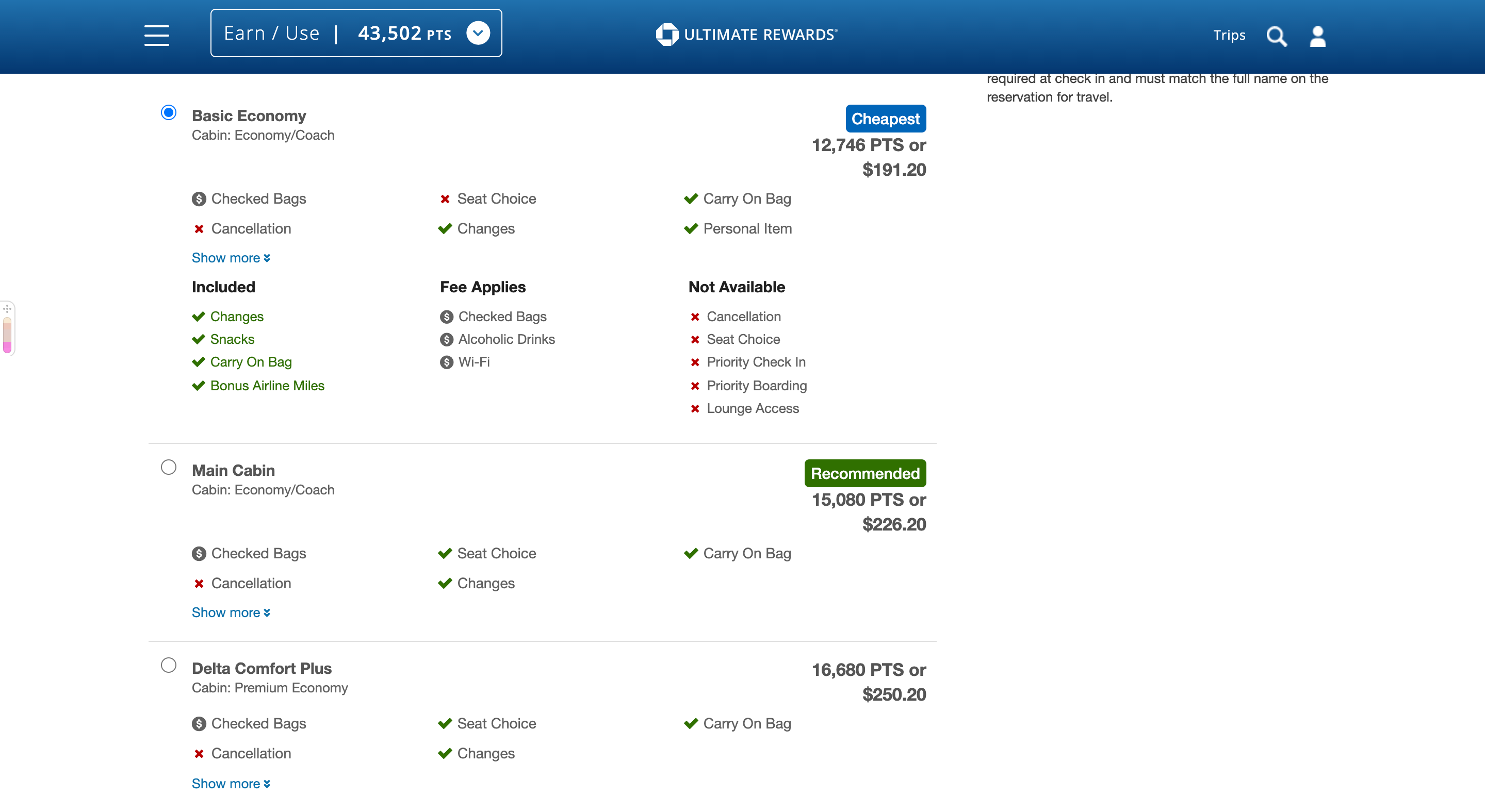Click the Not Available column heading
The height and width of the screenshot is (812, 1485).
(x=737, y=287)
